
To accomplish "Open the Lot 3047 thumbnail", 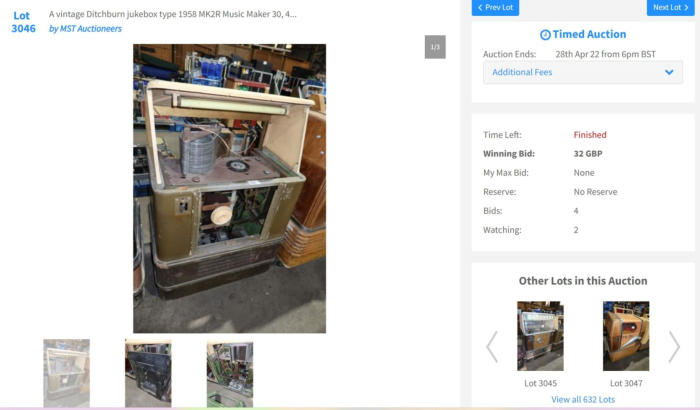I will (x=626, y=336).
